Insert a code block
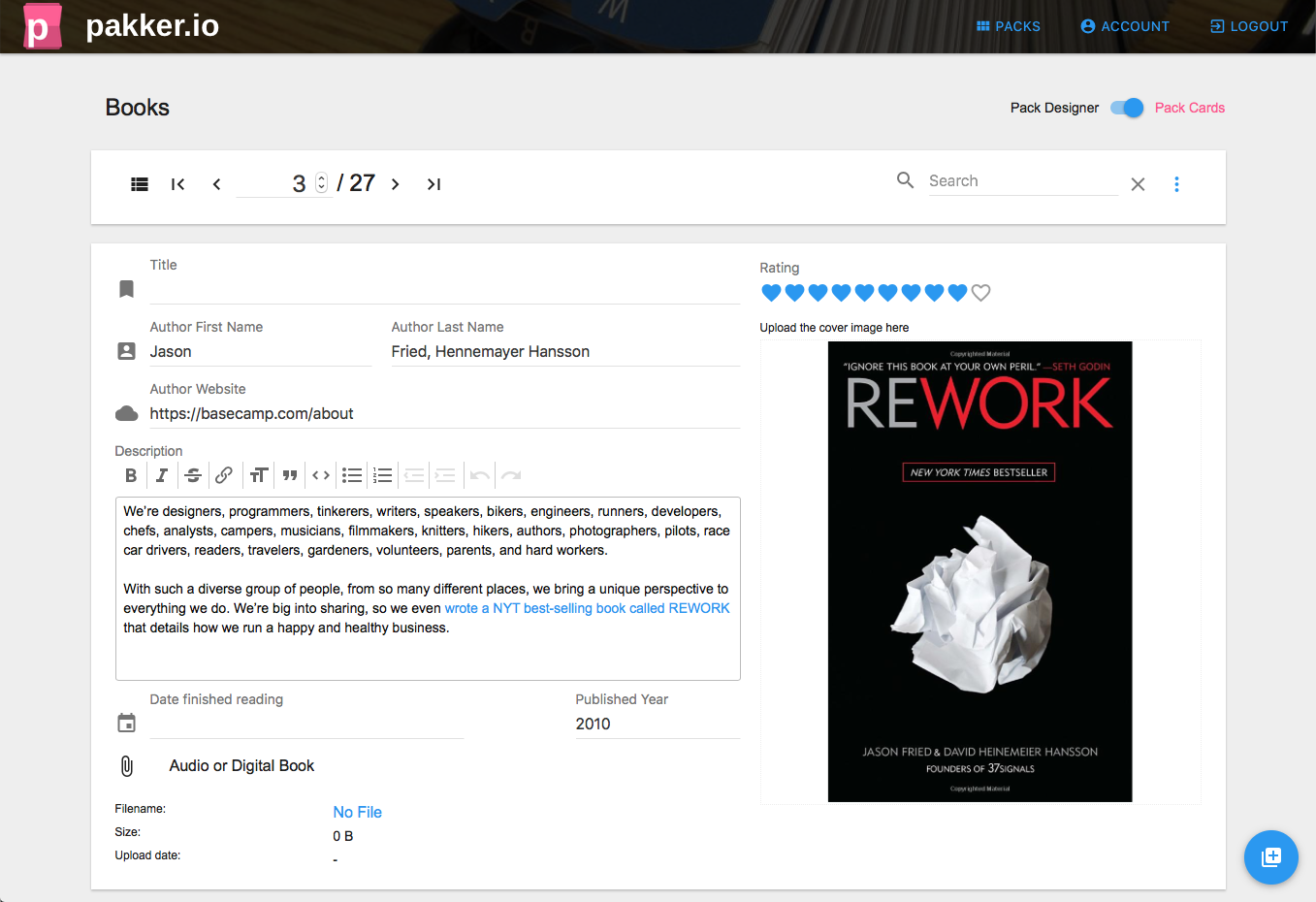 pos(321,475)
